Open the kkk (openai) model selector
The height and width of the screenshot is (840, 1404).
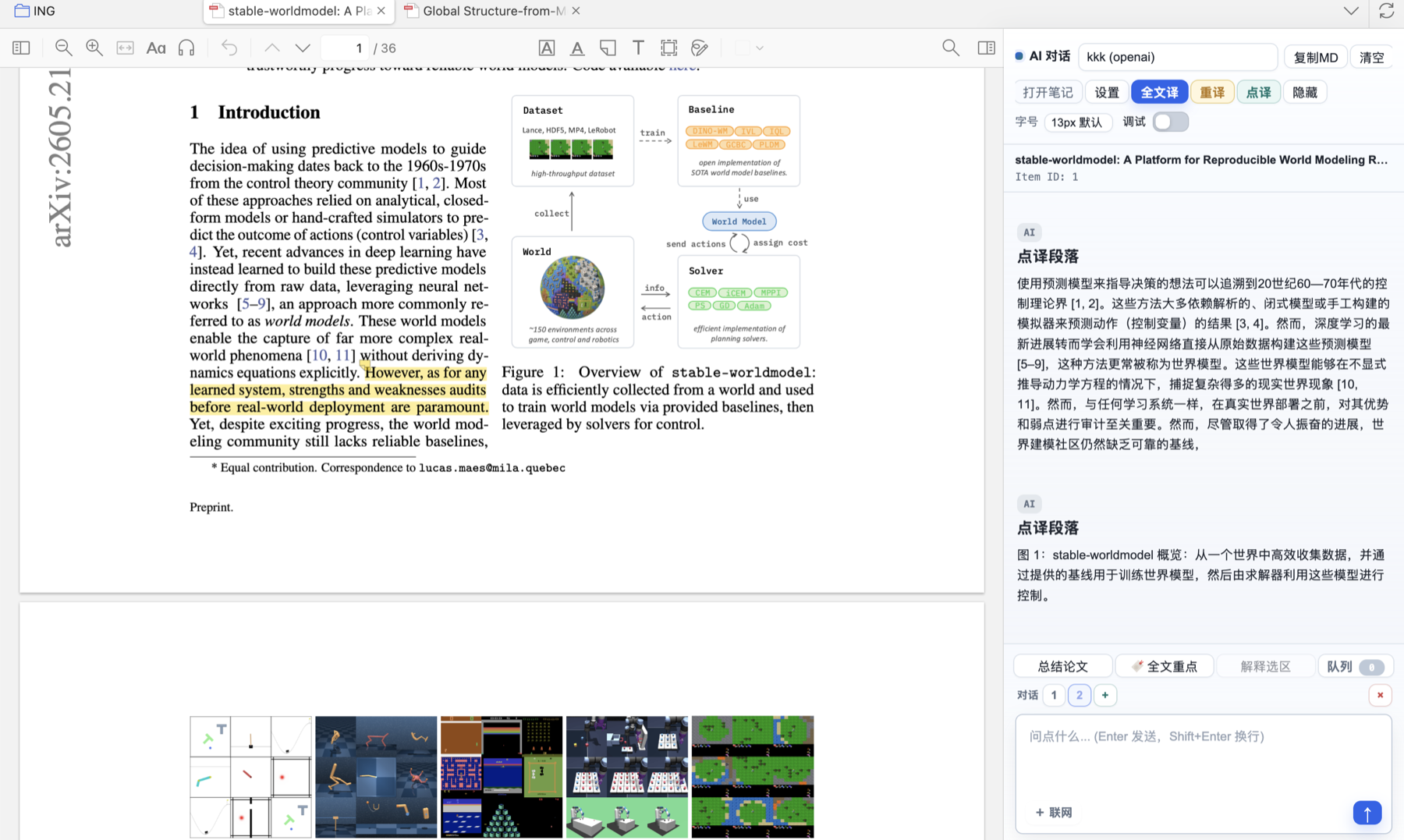(1177, 57)
